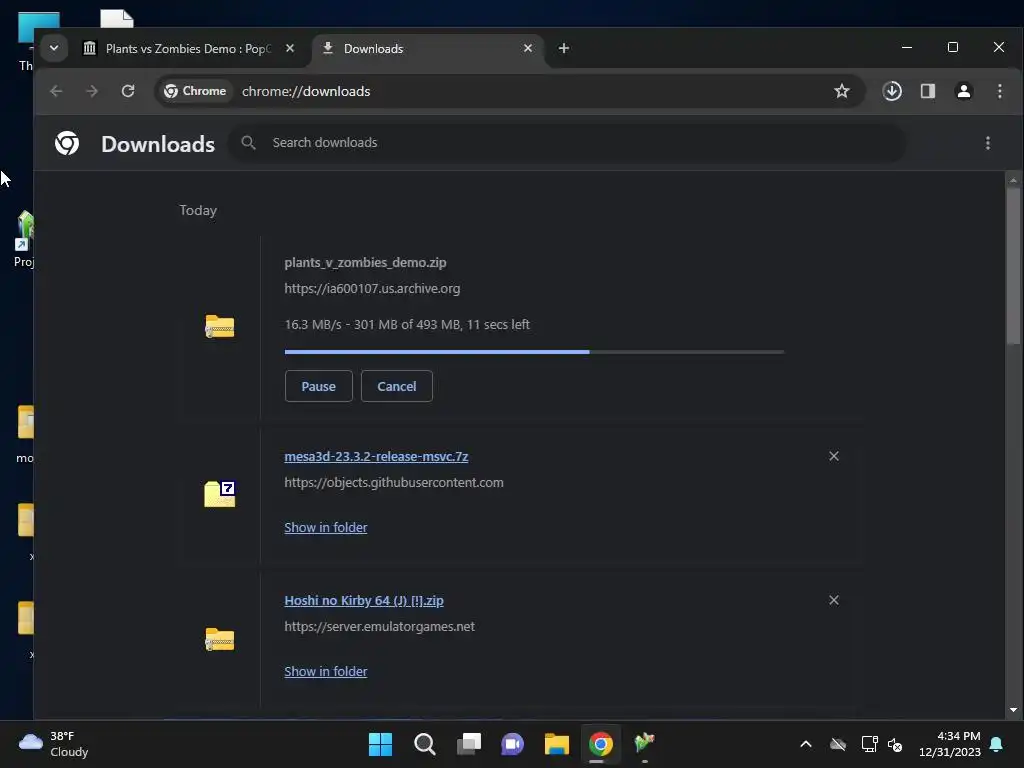Open the Windows Start menu
Screen dimensions: 1024x768
pos(380,744)
